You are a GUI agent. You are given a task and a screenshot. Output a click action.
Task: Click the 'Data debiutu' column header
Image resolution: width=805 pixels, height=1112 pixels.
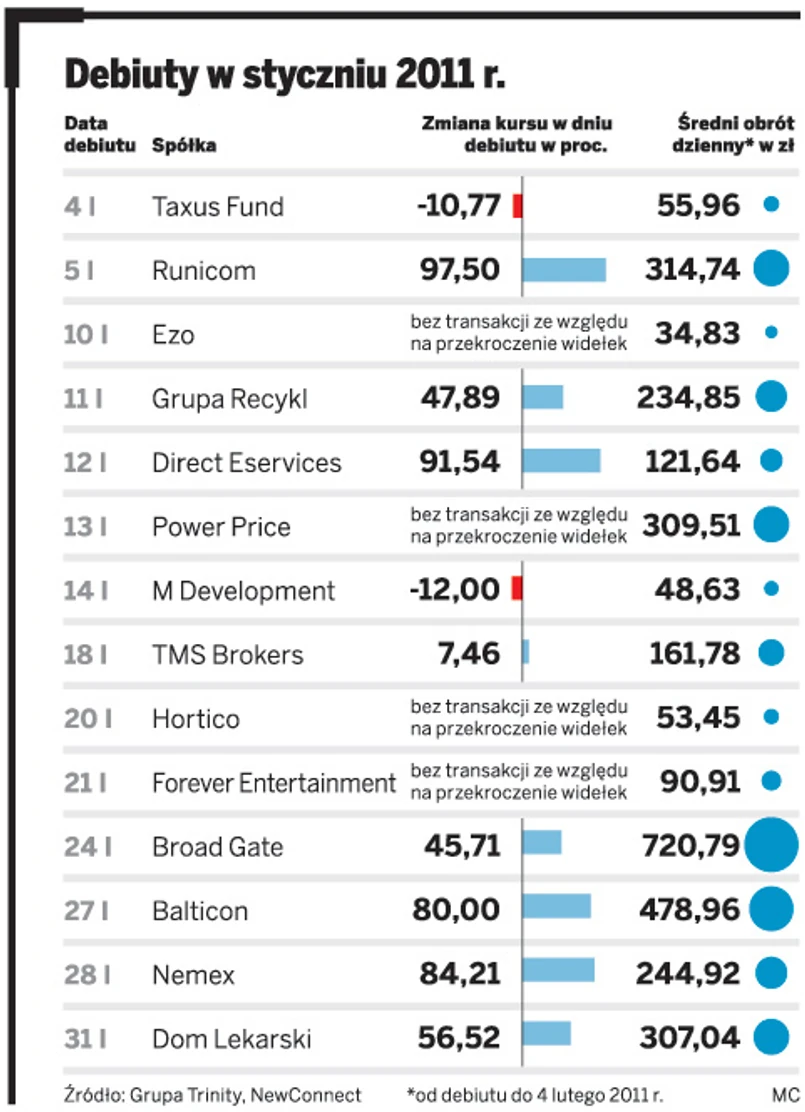click(x=86, y=134)
